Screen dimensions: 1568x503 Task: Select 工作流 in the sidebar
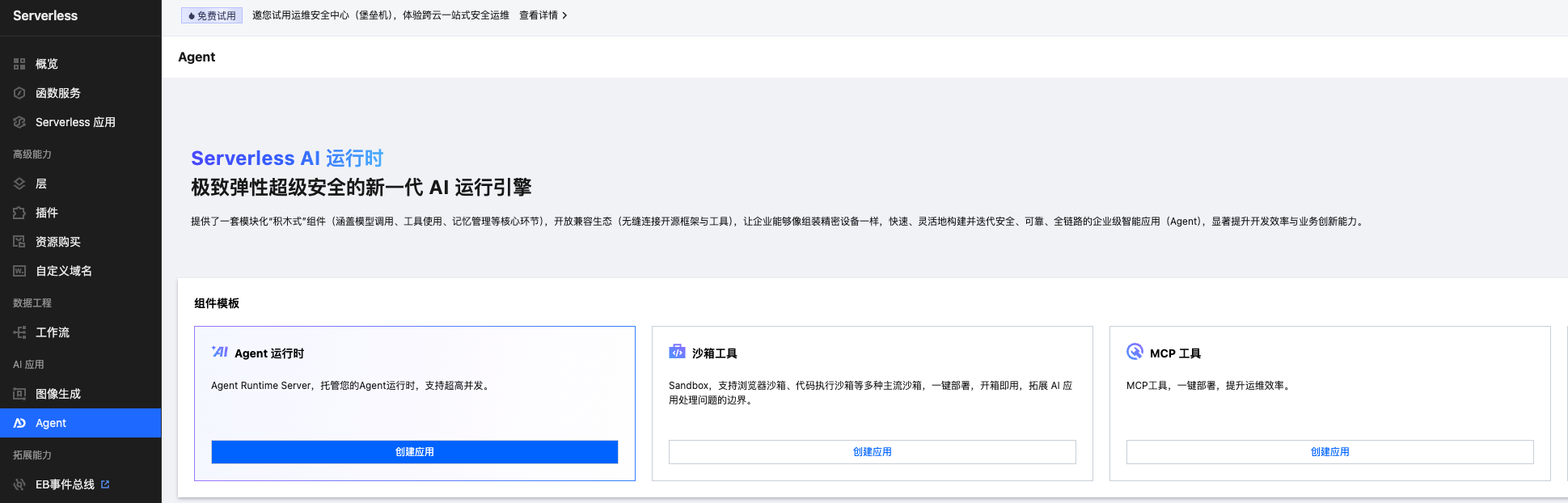pyautogui.click(x=81, y=332)
